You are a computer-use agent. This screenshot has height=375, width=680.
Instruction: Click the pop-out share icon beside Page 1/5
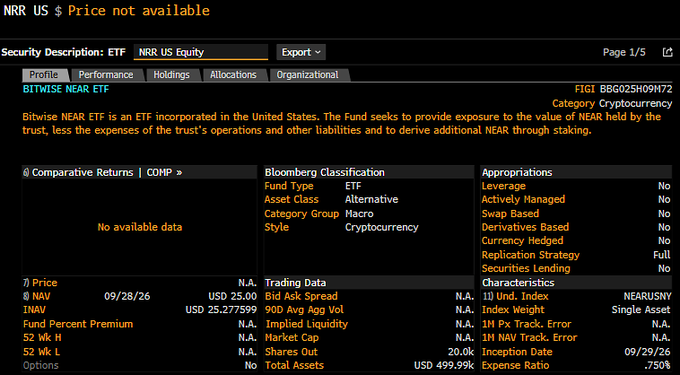tap(667, 52)
